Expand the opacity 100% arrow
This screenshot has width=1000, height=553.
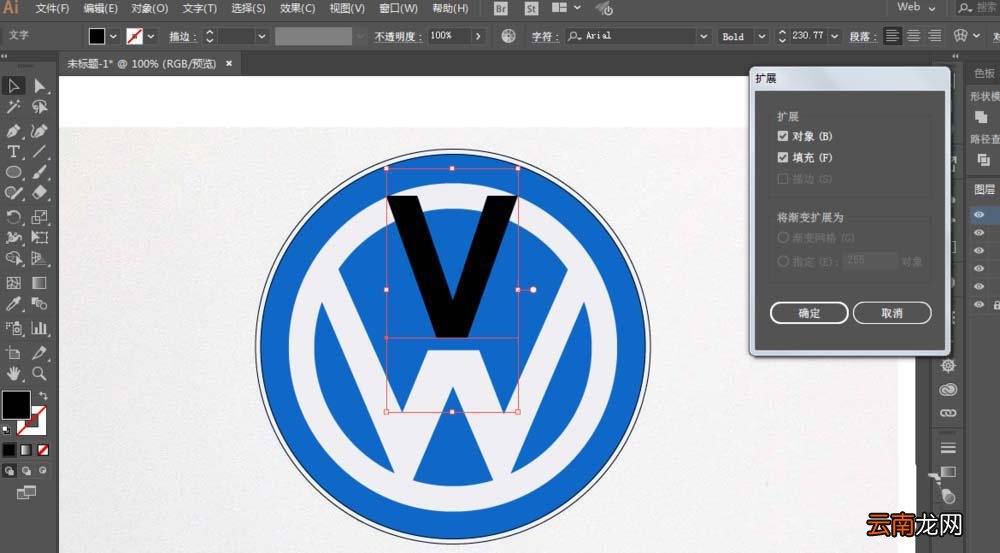click(x=478, y=36)
